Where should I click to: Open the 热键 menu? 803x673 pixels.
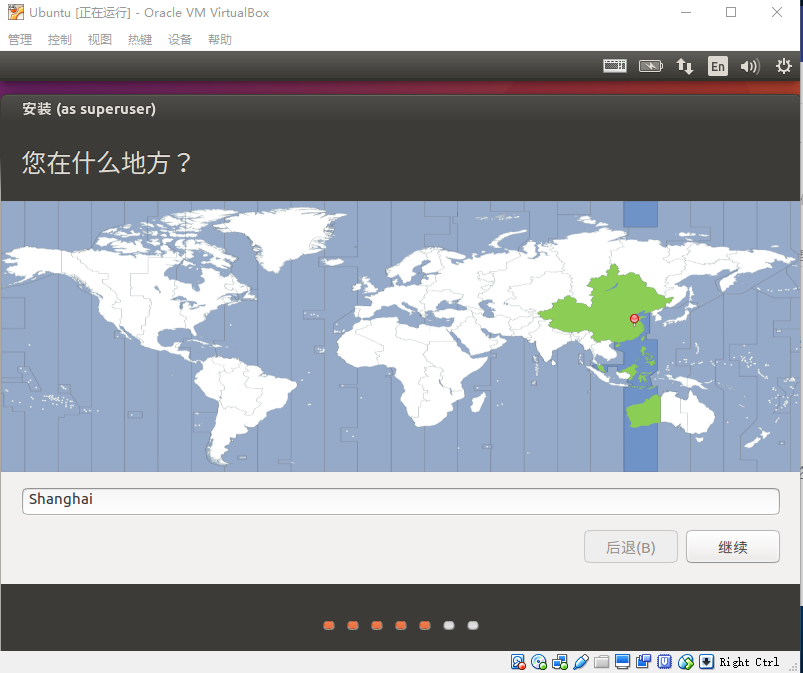pos(140,39)
